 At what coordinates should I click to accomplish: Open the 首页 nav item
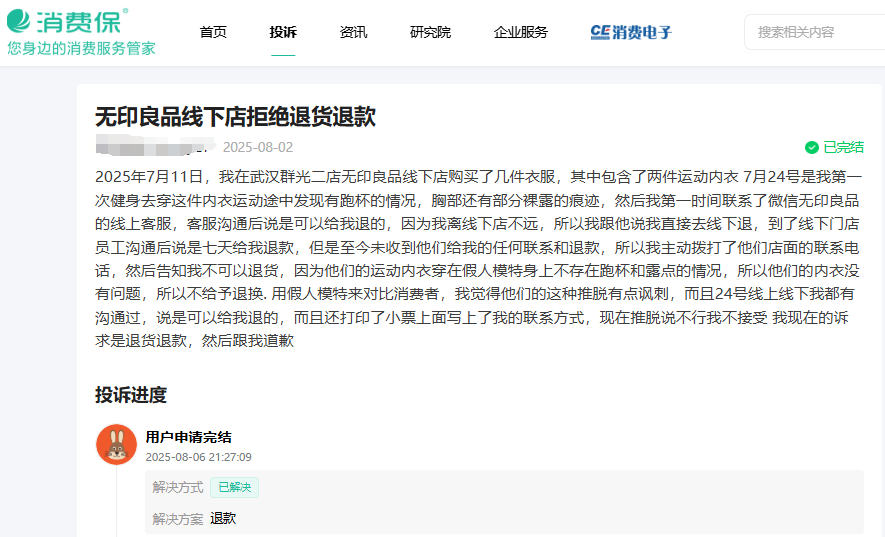[x=213, y=32]
